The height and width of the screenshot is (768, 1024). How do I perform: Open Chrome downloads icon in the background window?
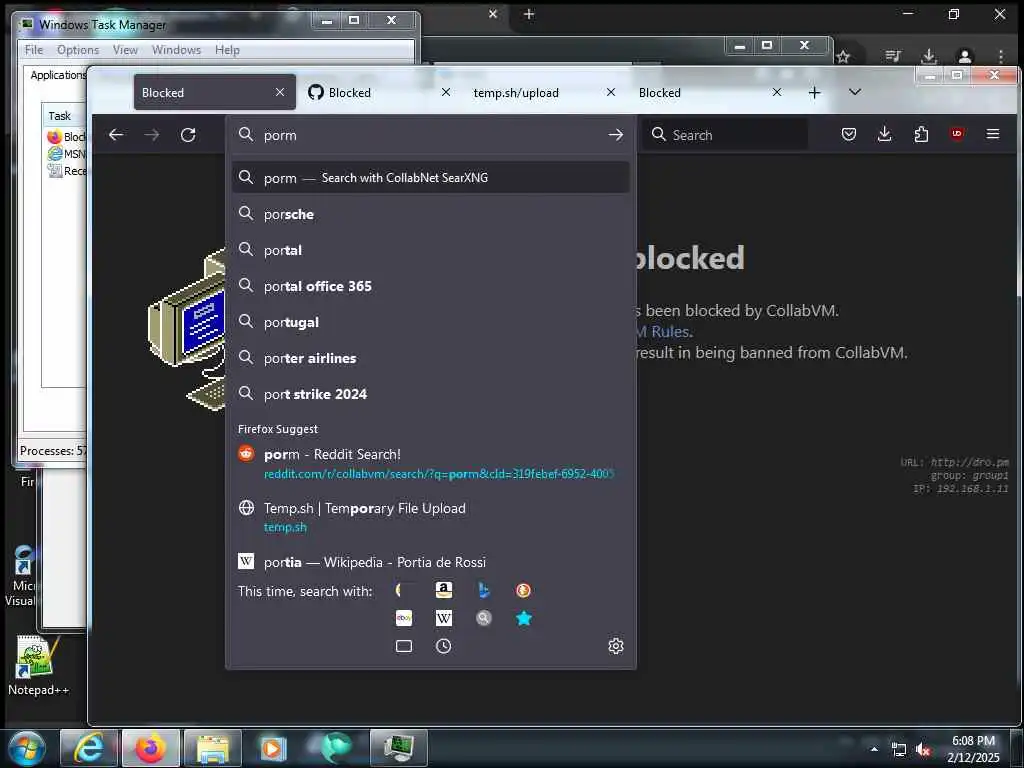pyautogui.click(x=929, y=57)
